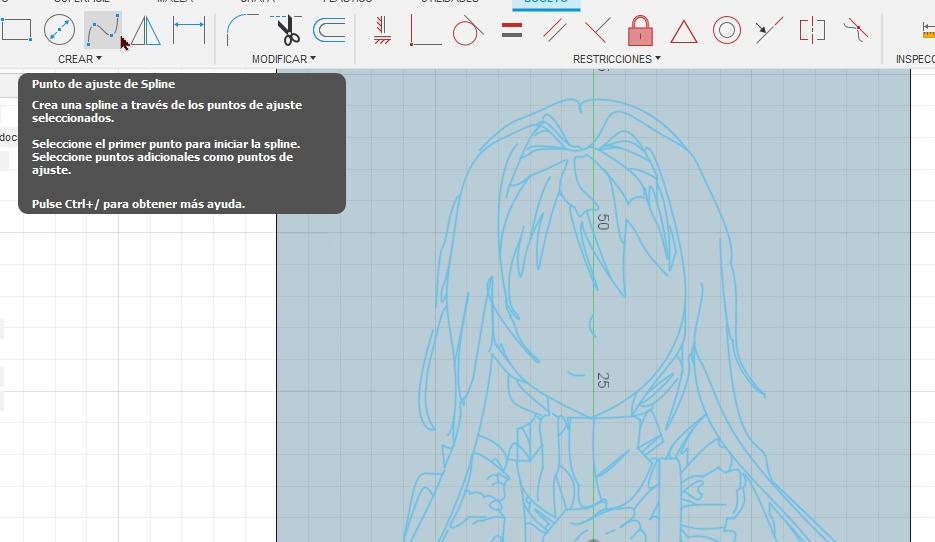This screenshot has height=542, width=935.
Task: Click the 25 dimension label on canvas
Action: 603,380
